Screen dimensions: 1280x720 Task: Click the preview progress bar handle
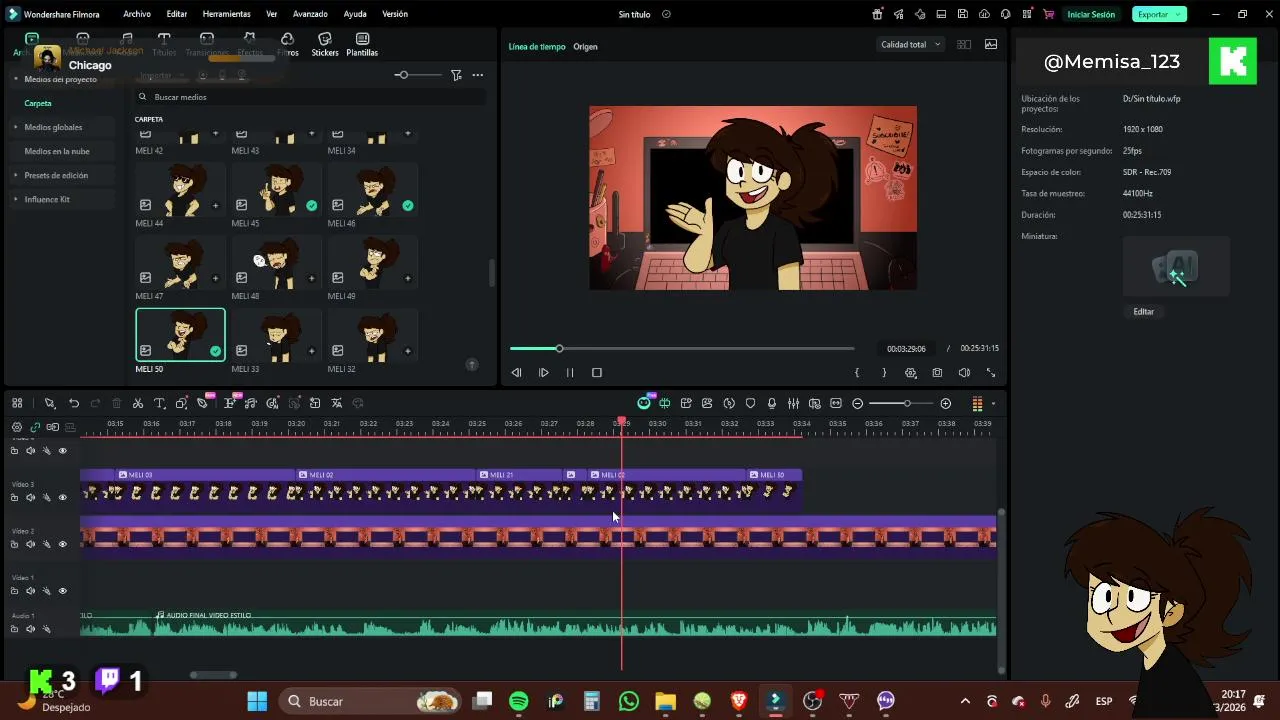coord(559,348)
